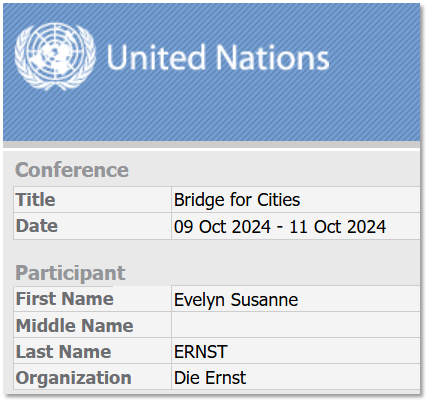Select the Die Ernst organization value

210,378
